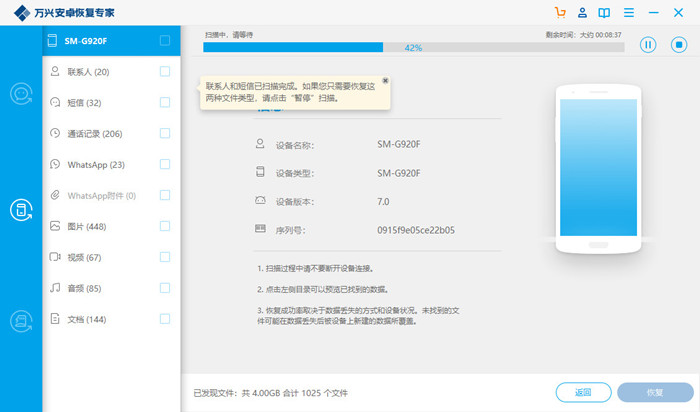The image size is (700, 412).
Task: Open the user account icon
Action: 582,12
